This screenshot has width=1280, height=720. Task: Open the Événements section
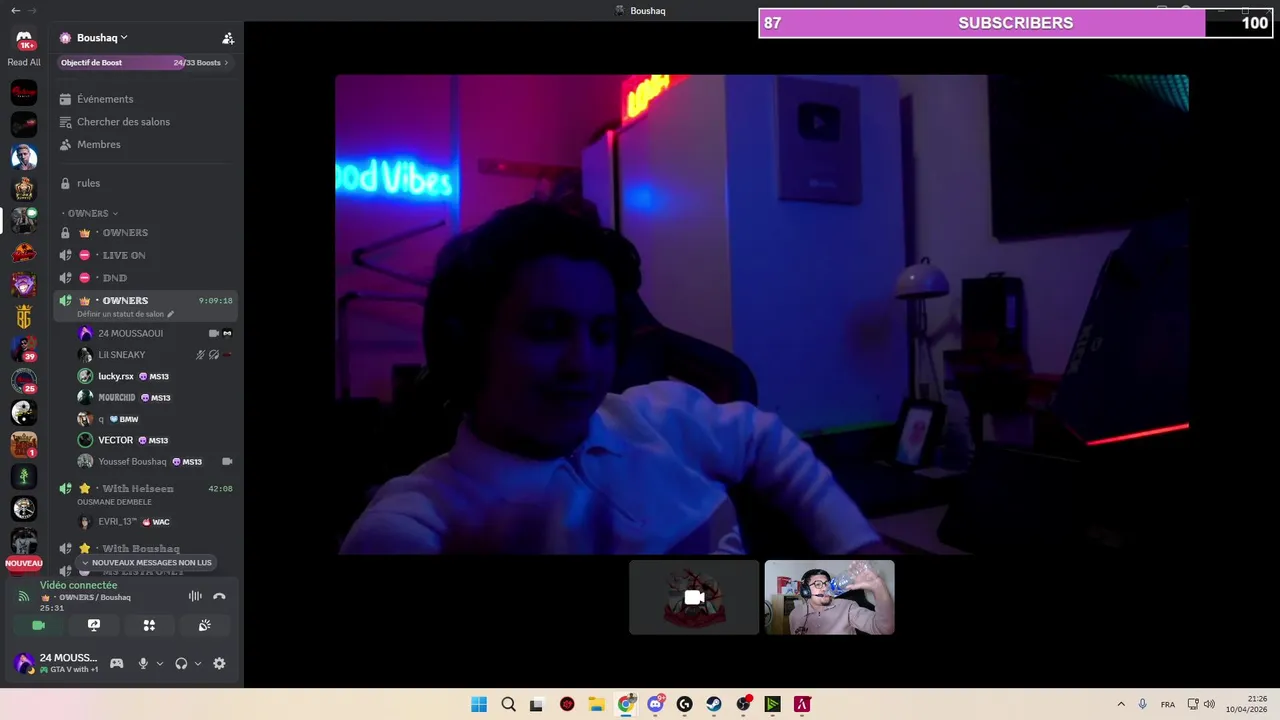(145, 99)
